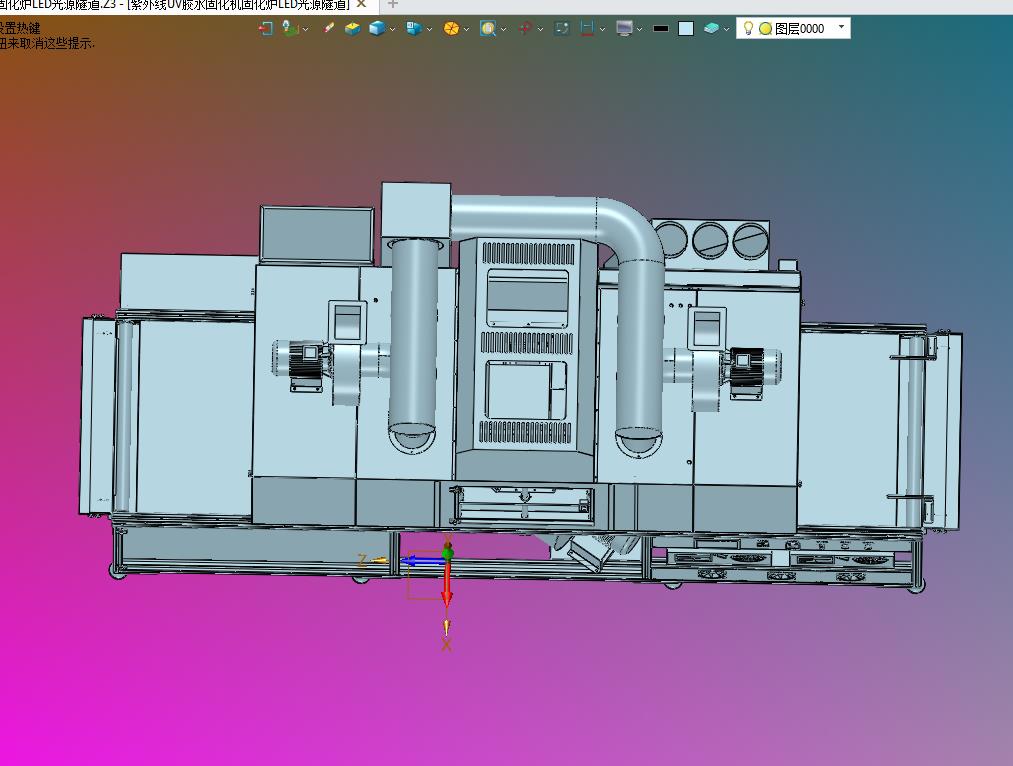The width and height of the screenshot is (1013, 766).
Task: Click the red eraser pencil icon
Action: [x=328, y=28]
